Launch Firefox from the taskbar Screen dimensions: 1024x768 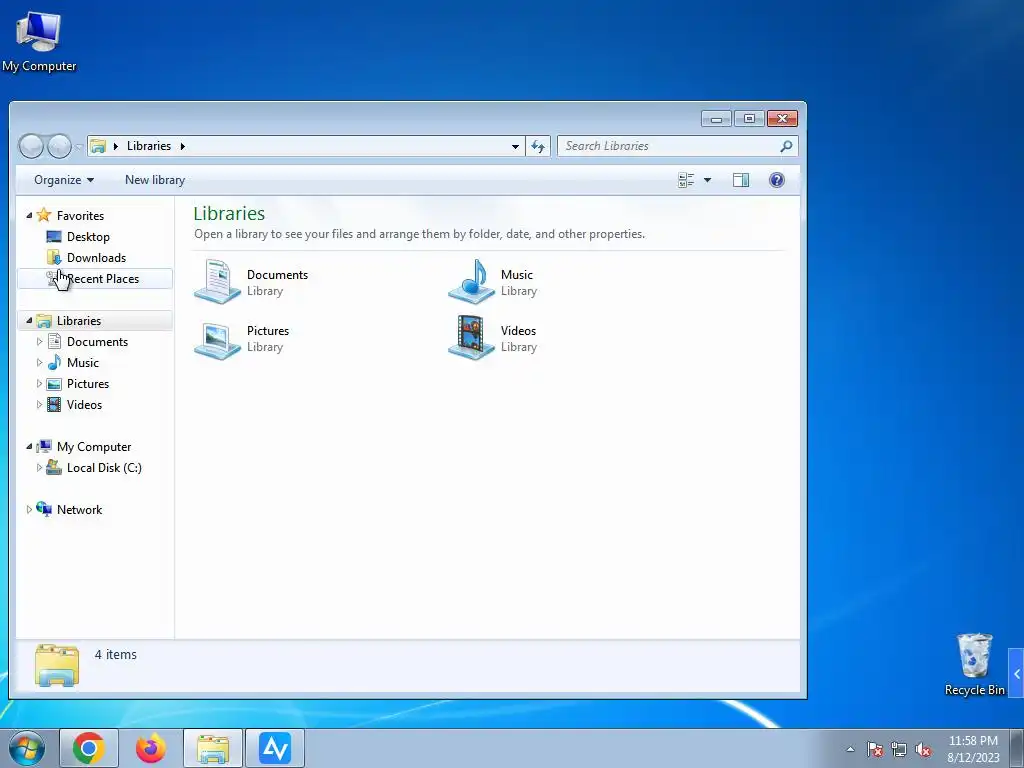pos(151,748)
